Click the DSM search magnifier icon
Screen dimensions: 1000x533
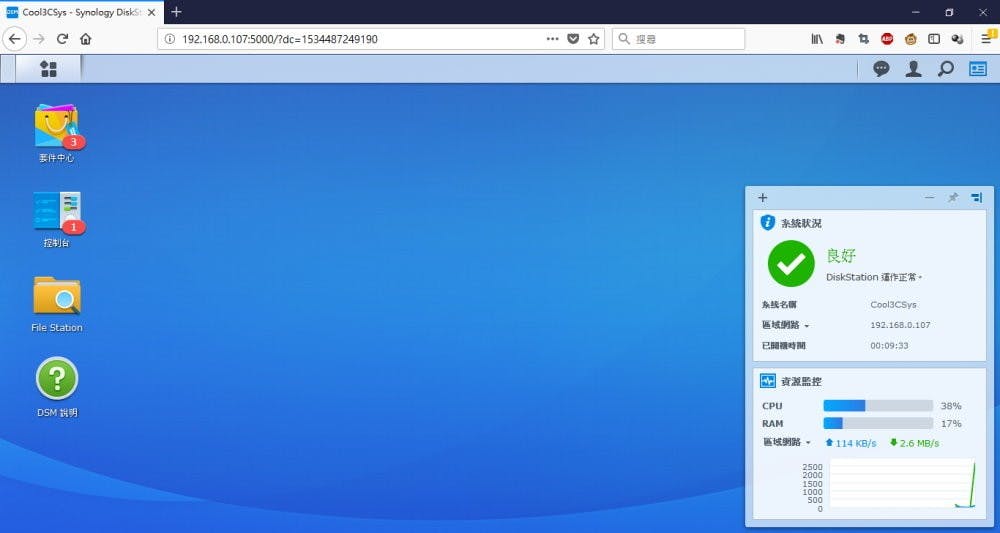(945, 69)
